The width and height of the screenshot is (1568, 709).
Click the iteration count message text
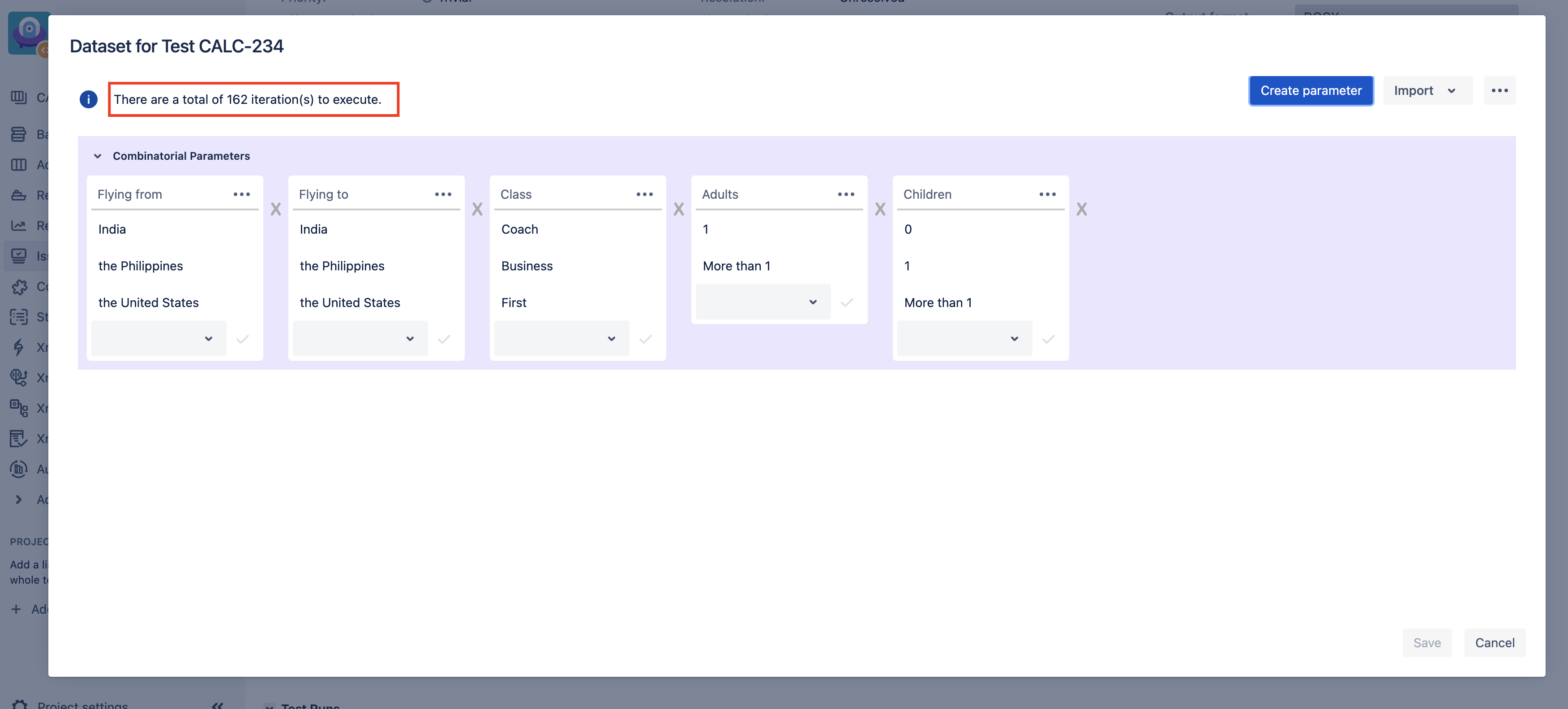point(248,99)
